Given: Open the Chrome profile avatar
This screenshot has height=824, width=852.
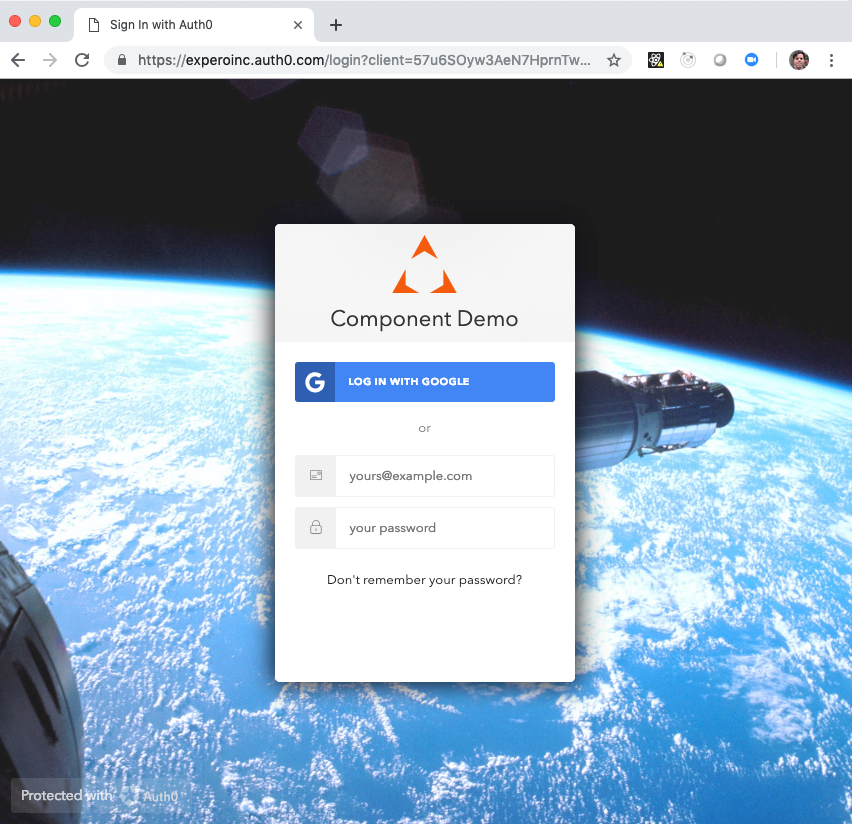Looking at the screenshot, I should [799, 60].
